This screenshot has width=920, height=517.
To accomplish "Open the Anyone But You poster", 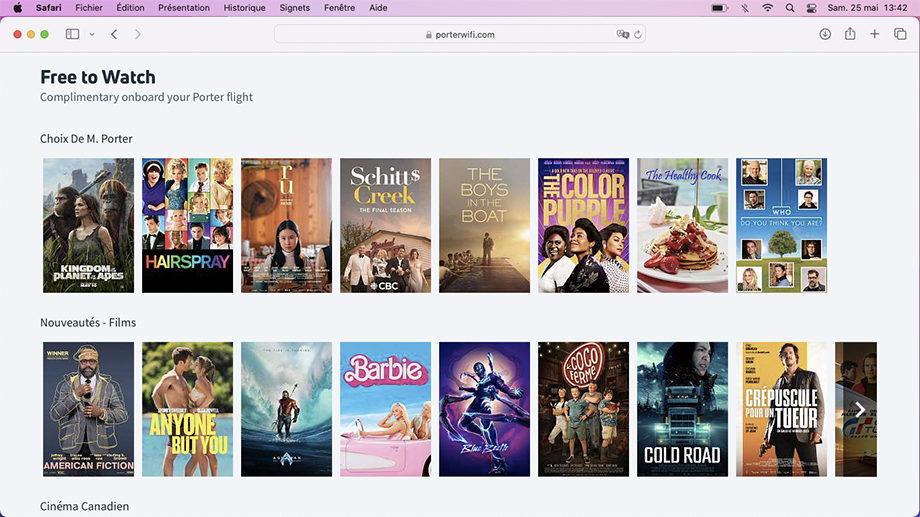I will [x=187, y=409].
